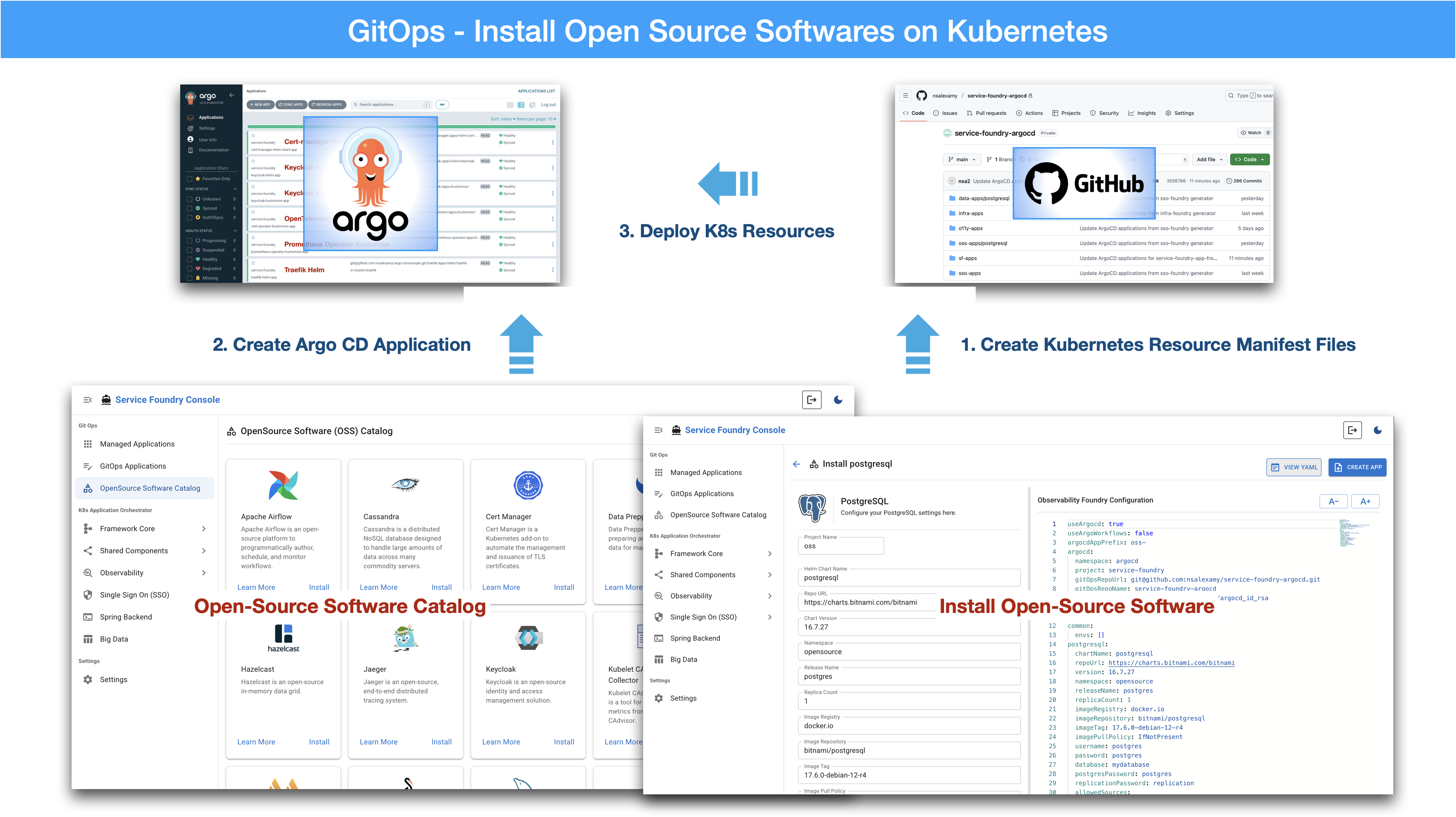The width and height of the screenshot is (1456, 817).
Task: Star the Cert-manager Helm app as favorite
Action: [253, 136]
